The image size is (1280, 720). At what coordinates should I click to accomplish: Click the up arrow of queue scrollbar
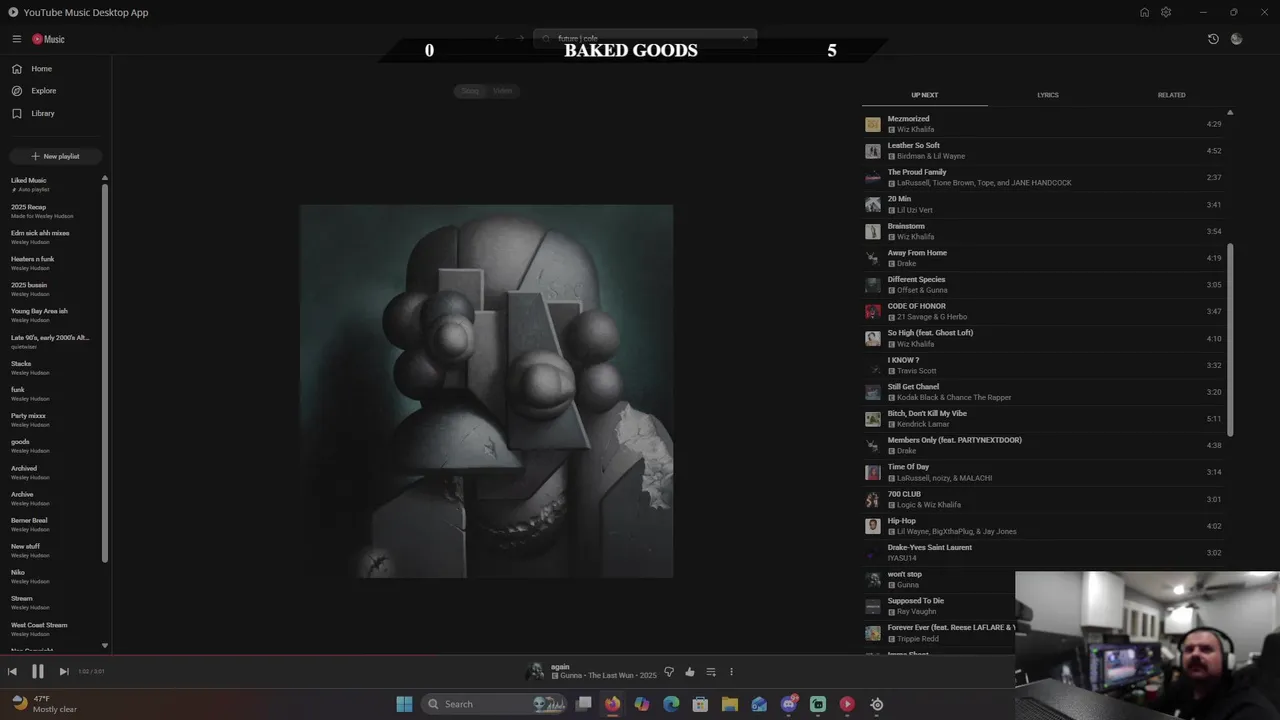coord(1230,112)
